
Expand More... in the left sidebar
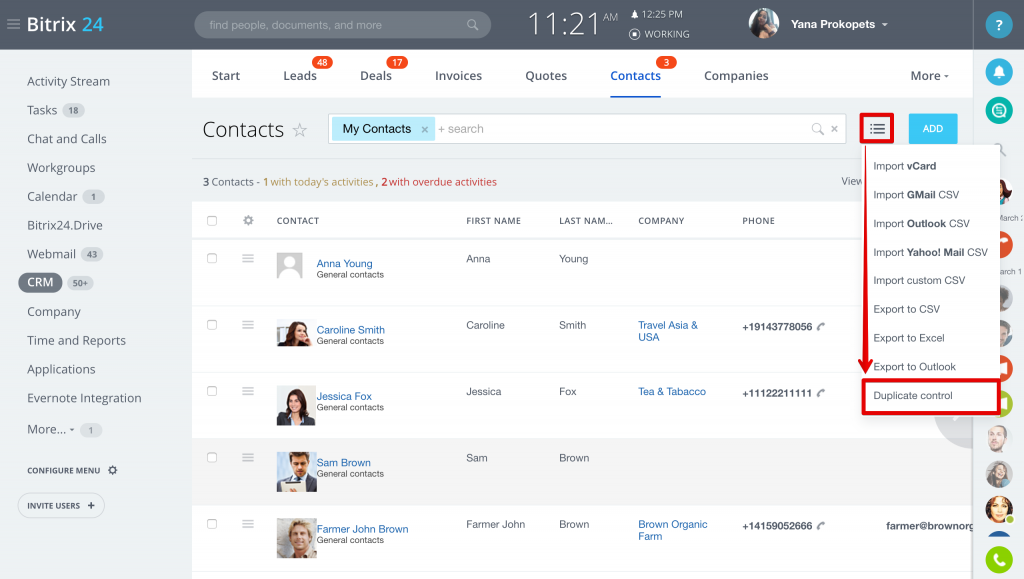(x=50, y=430)
